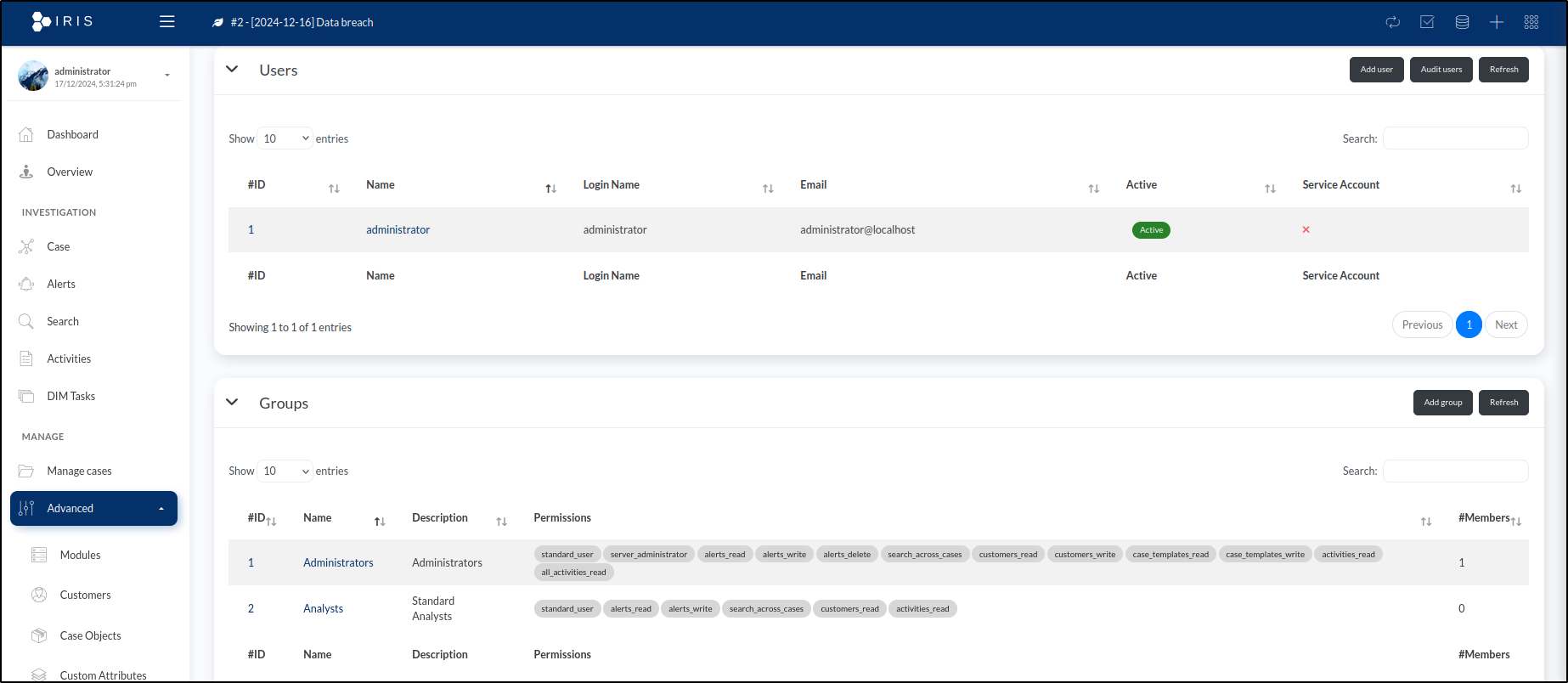
Task: Click the IRIS logo
Action: coord(62,21)
